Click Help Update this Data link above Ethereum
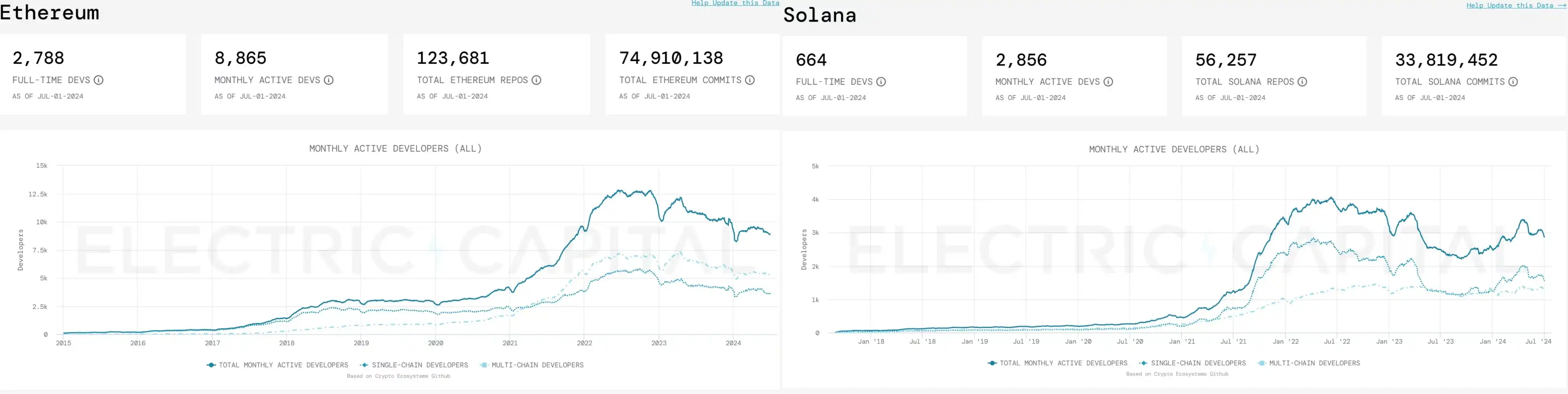Viewport: 1568px width, 394px height. point(735,3)
